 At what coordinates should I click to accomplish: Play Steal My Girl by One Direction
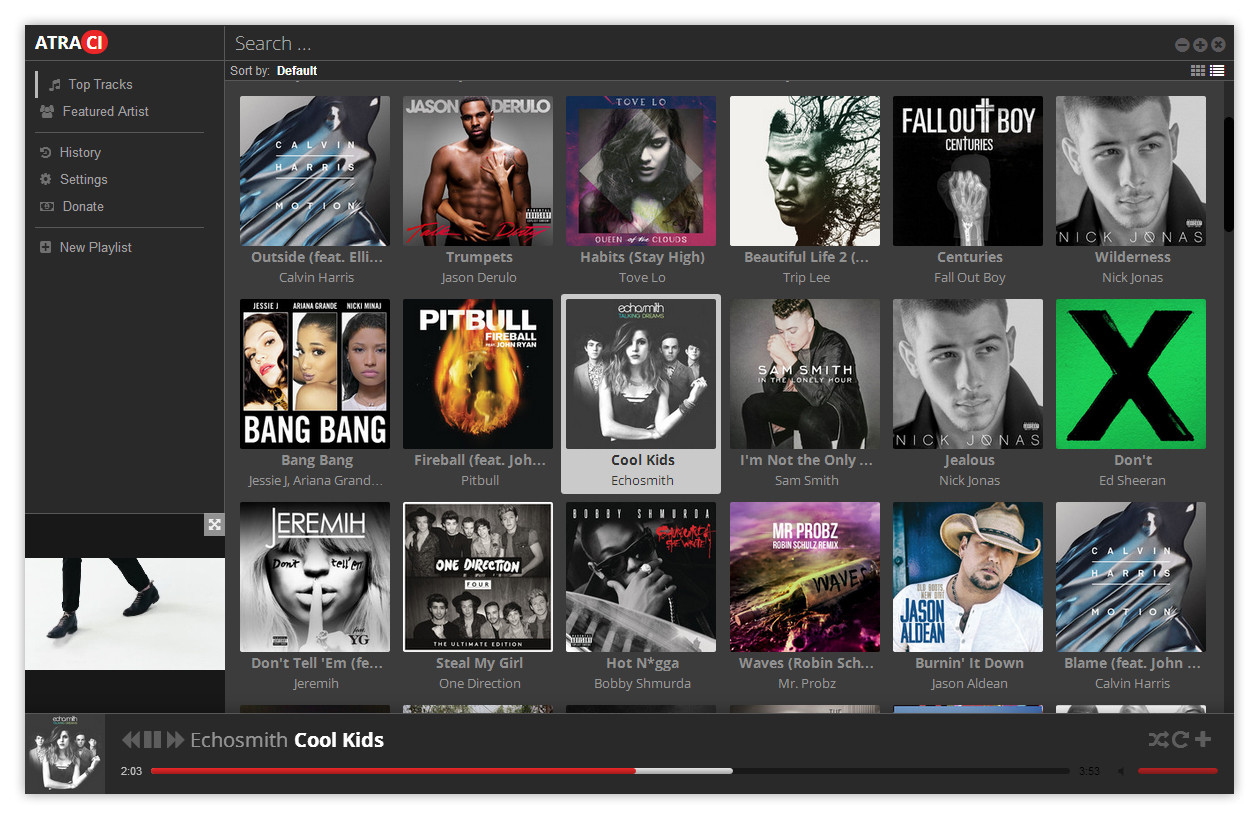pyautogui.click(x=478, y=577)
